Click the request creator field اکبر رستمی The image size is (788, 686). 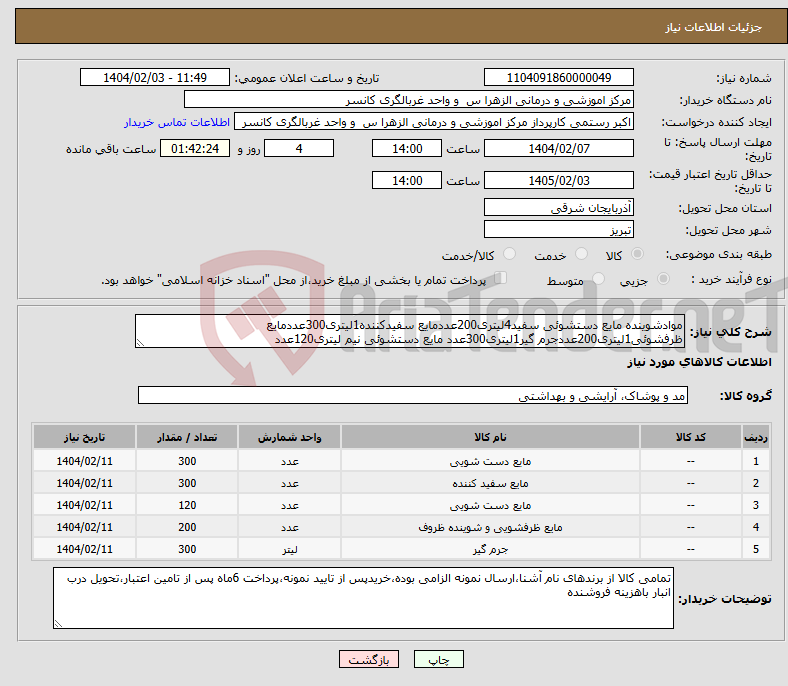pyautogui.click(x=434, y=122)
